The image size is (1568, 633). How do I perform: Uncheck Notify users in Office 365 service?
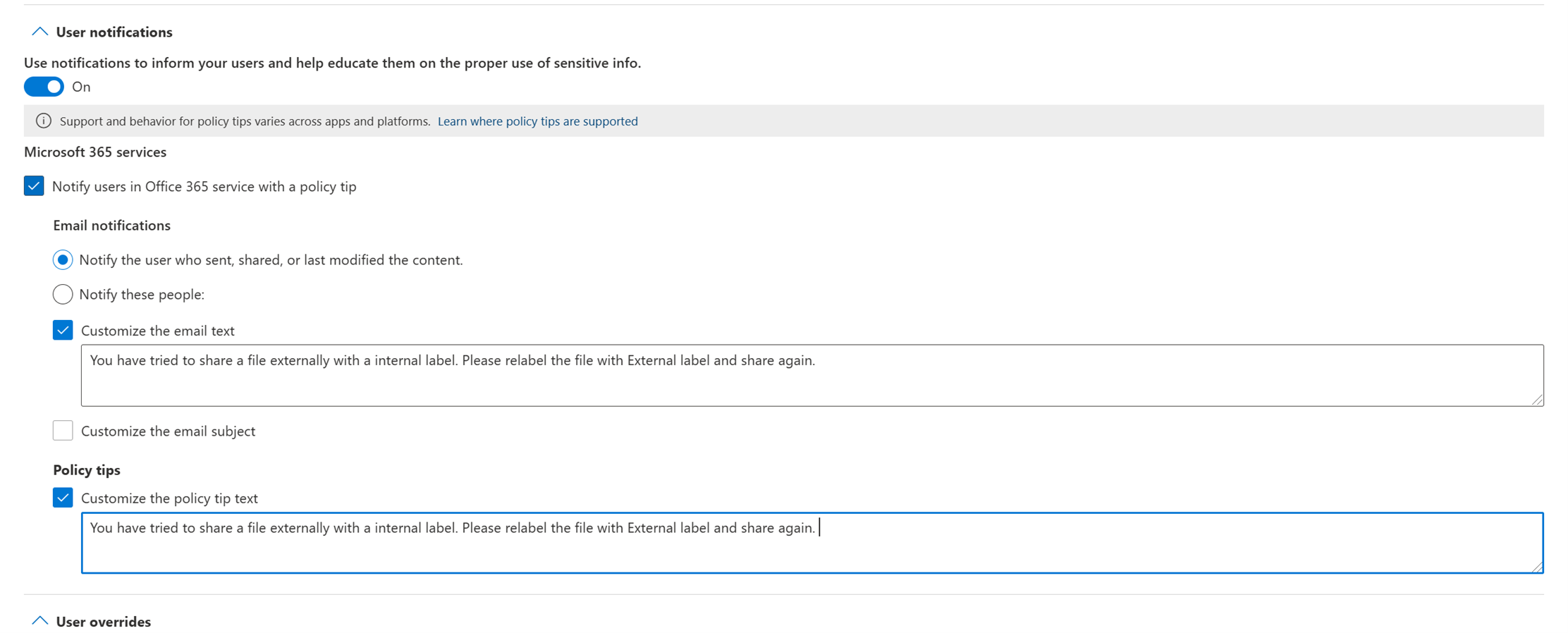tap(34, 186)
